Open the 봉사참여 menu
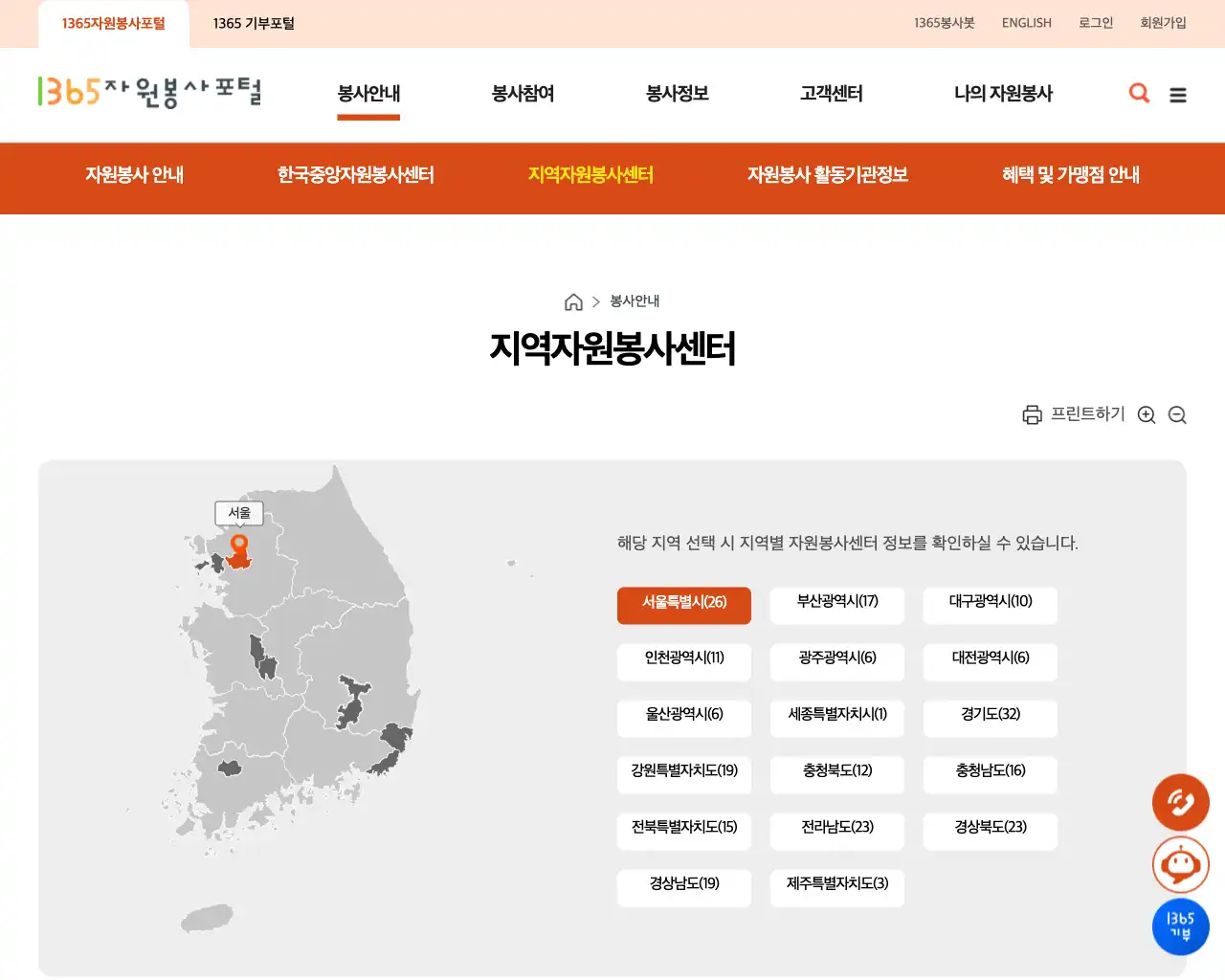The image size is (1225, 980). 523,94
